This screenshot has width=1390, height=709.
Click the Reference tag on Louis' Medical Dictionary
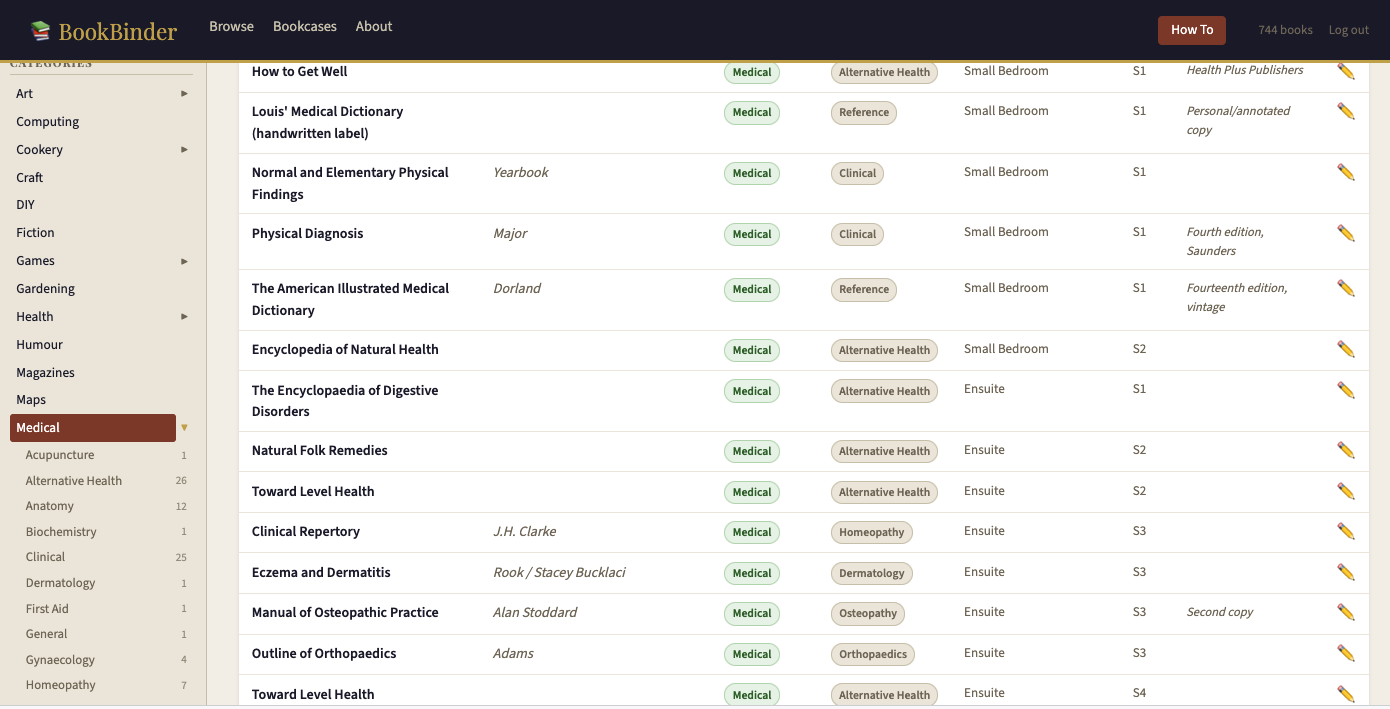click(864, 112)
